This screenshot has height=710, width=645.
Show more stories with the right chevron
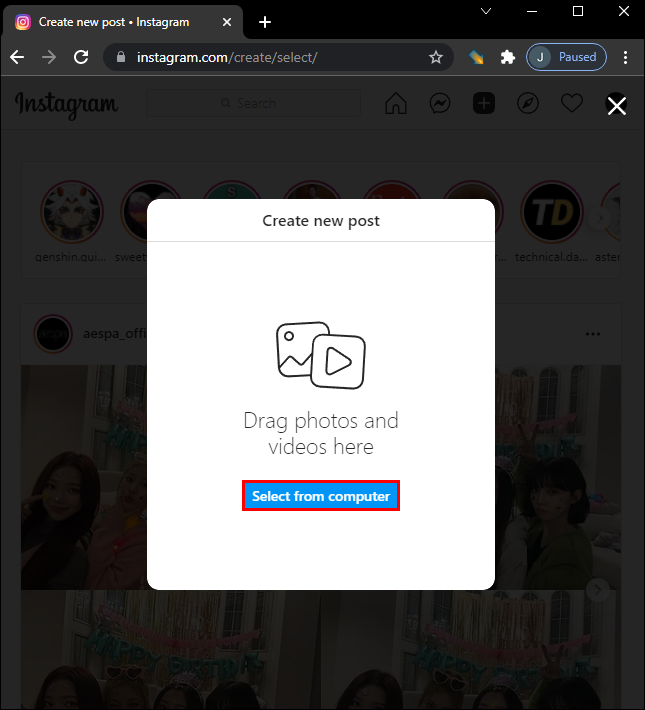(x=599, y=218)
